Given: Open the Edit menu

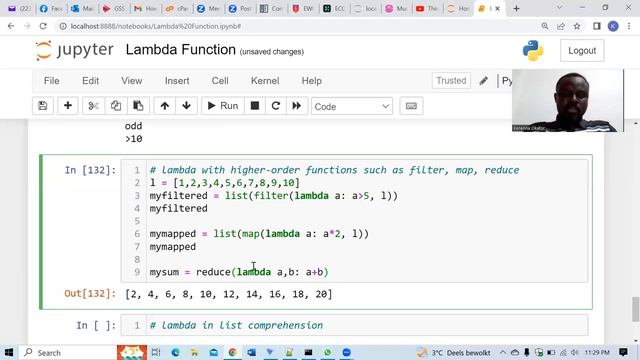Looking at the screenshot, I should coord(90,81).
